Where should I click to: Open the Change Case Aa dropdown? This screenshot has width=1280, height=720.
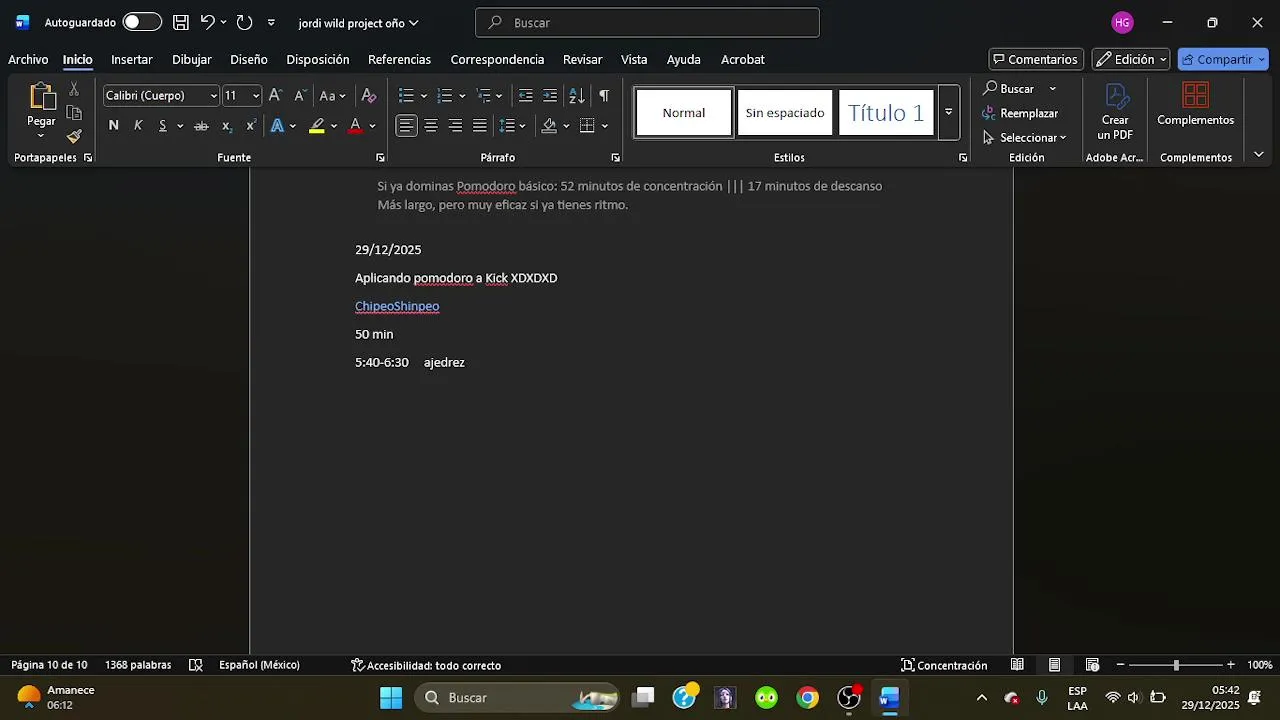click(x=332, y=96)
